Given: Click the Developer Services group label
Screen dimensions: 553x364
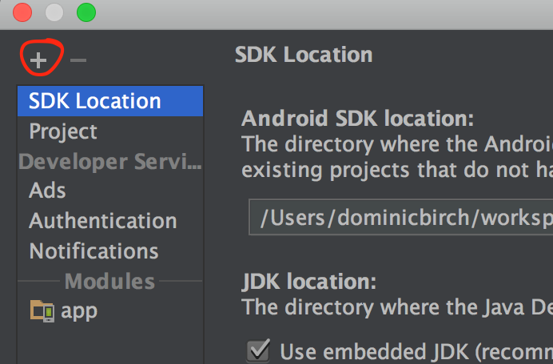Looking at the screenshot, I should 110,162.
